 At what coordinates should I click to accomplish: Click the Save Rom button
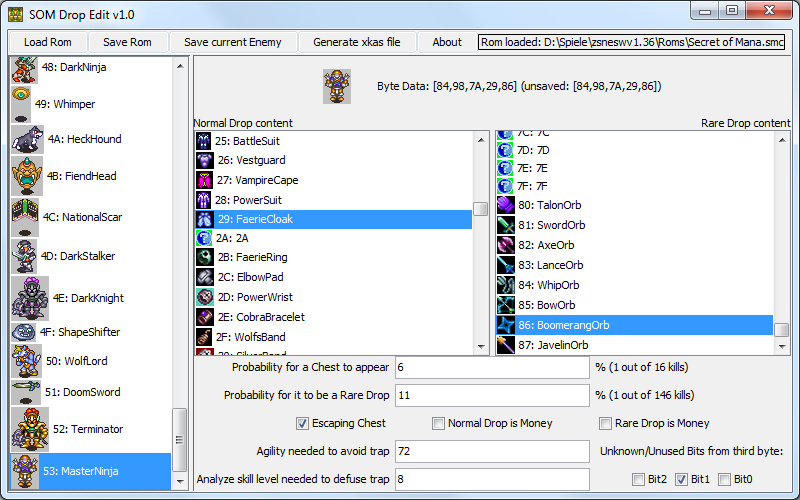click(128, 42)
